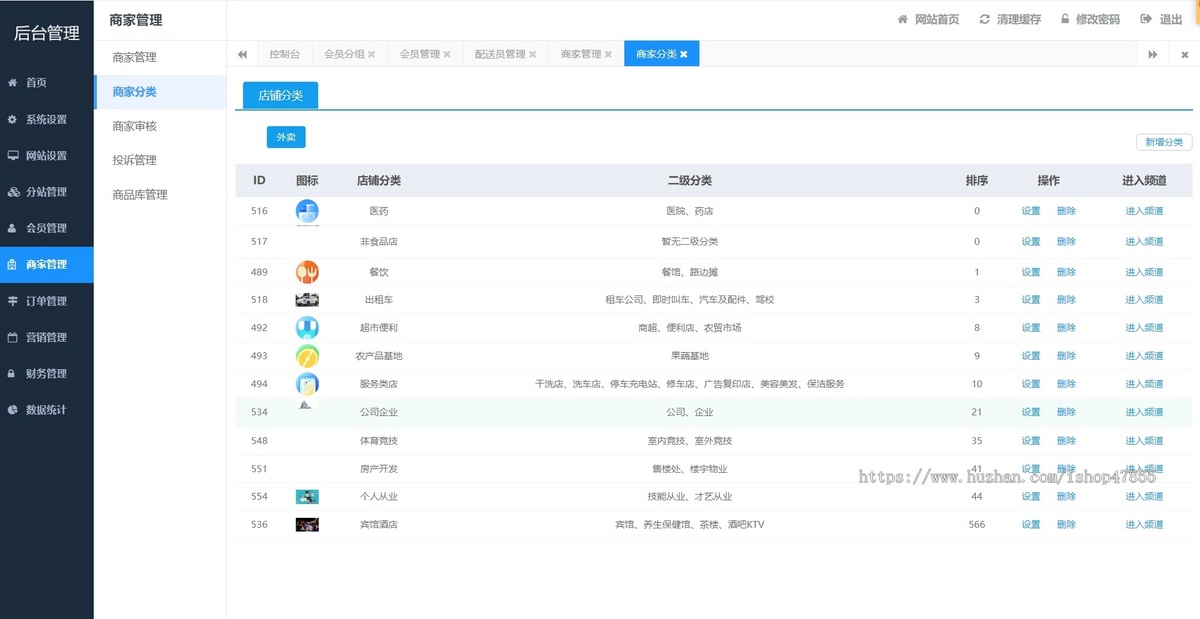Click 进入频道 for the 超市便利 category
Viewport: 1200px width, 619px height.
tap(1143, 327)
